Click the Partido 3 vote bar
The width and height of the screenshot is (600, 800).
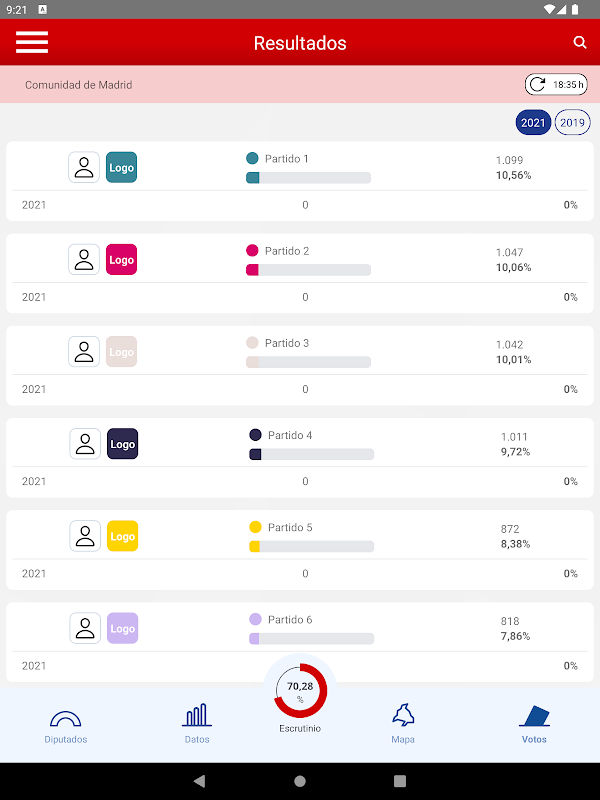(308, 362)
